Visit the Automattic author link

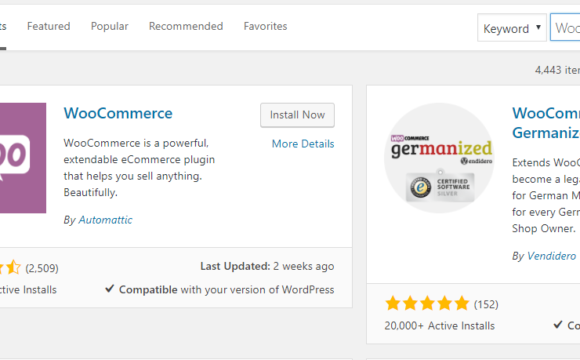105,220
